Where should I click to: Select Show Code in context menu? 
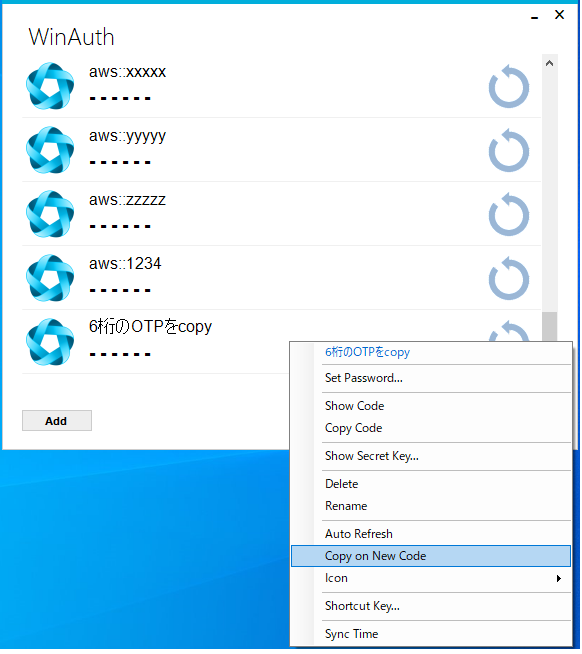[x=431, y=407]
